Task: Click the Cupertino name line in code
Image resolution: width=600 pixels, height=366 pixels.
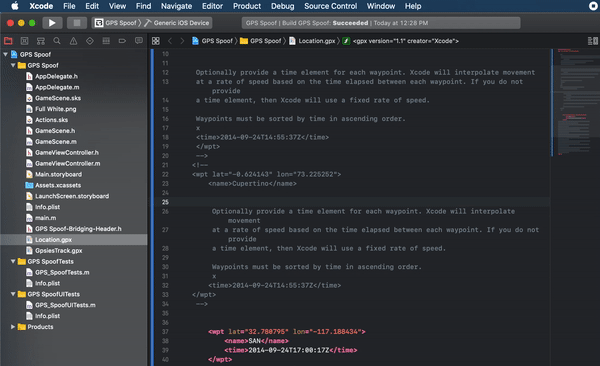Action: (253, 184)
